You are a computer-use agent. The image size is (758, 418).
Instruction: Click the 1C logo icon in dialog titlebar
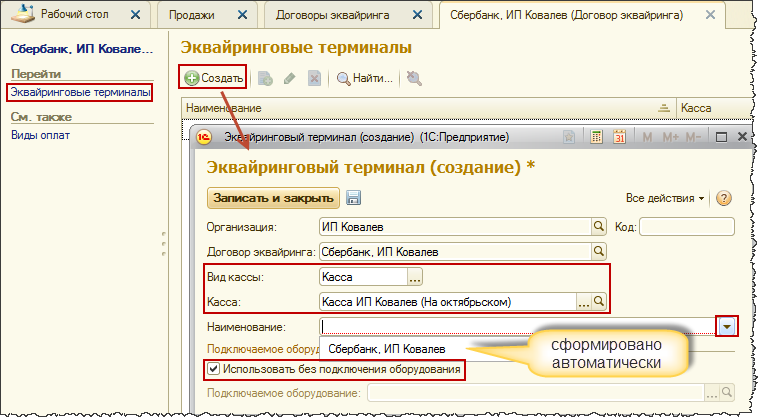(204, 137)
